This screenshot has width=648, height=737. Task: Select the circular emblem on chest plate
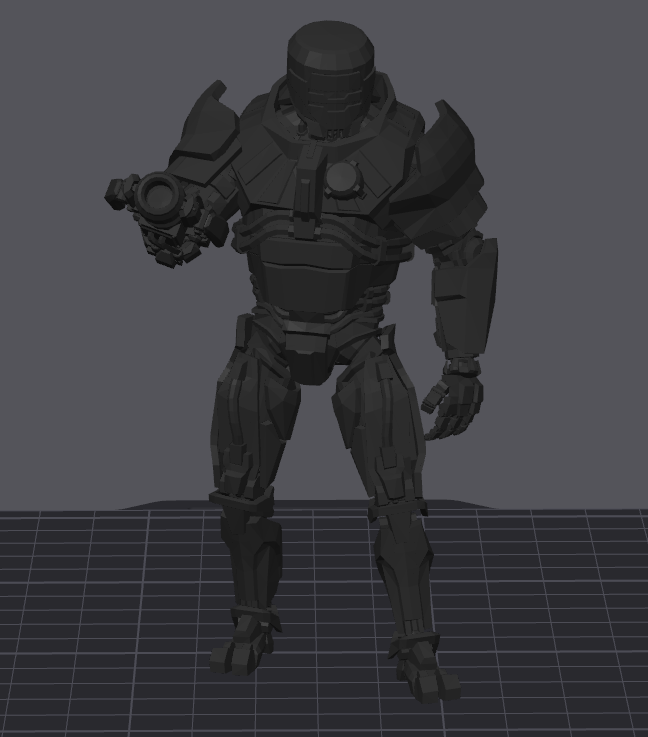(x=343, y=178)
